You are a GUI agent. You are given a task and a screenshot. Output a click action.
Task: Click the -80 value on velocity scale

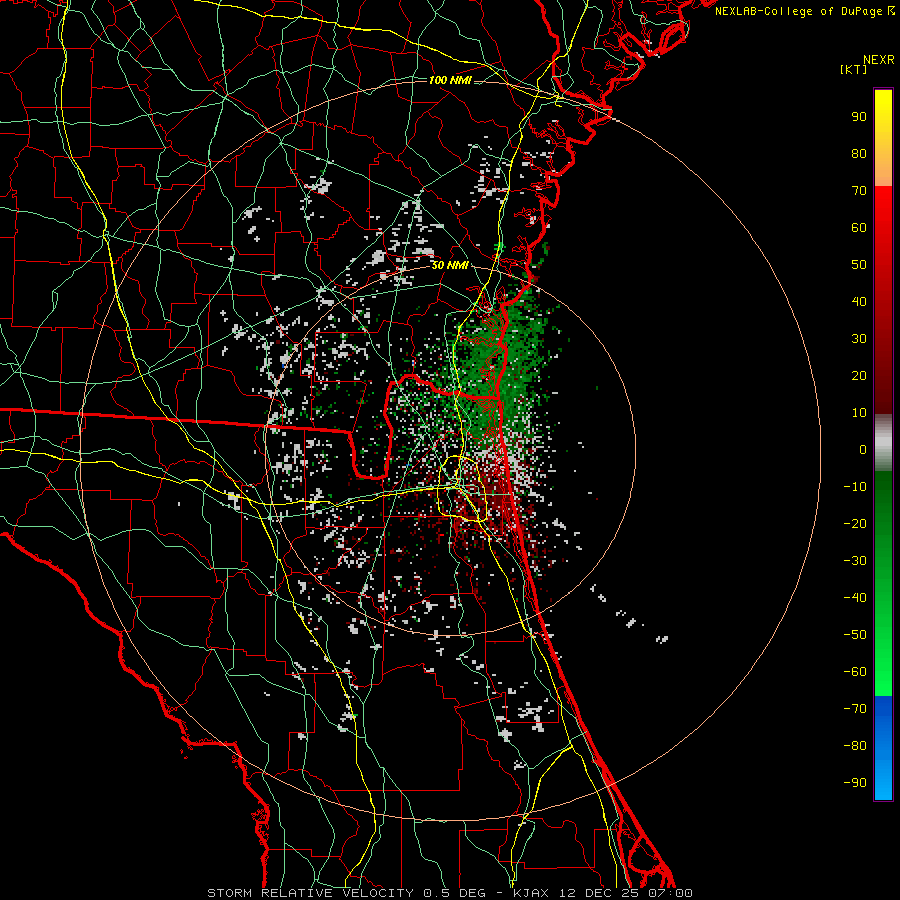coord(855,746)
